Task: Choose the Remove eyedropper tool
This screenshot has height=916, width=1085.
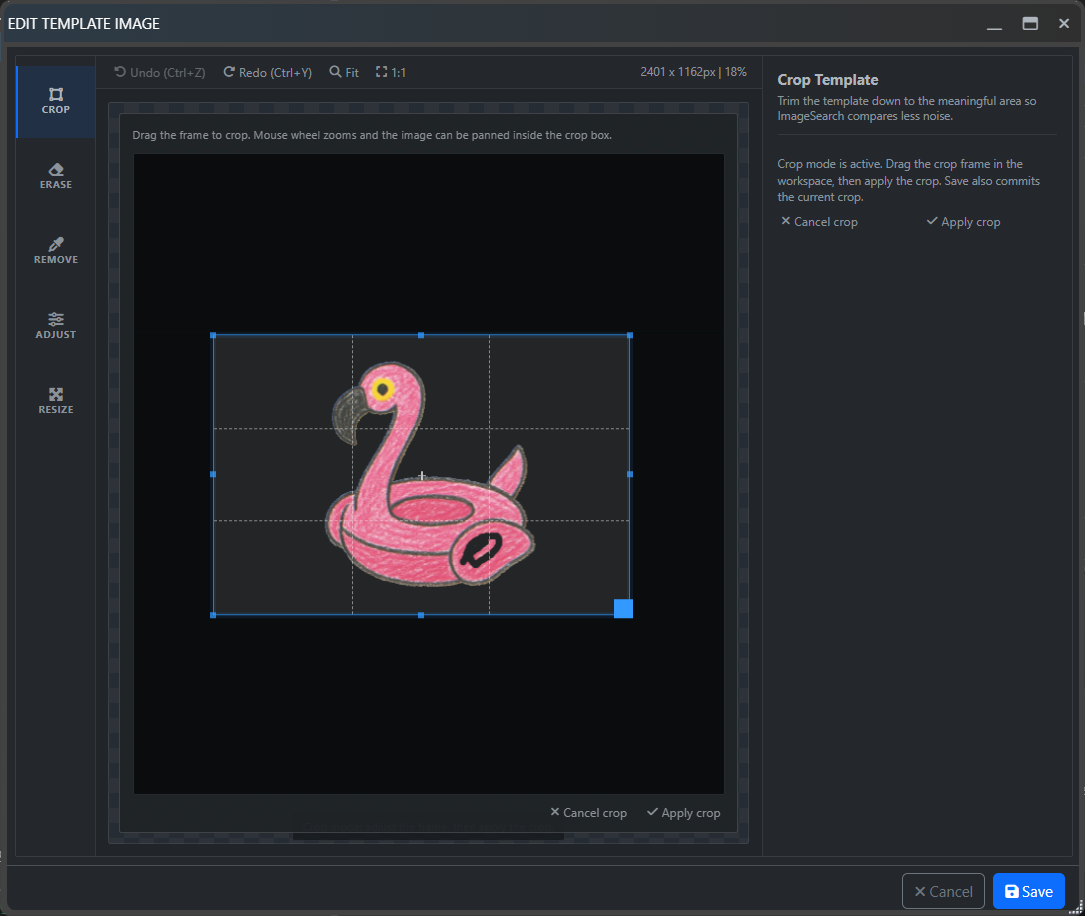Action: [55, 250]
